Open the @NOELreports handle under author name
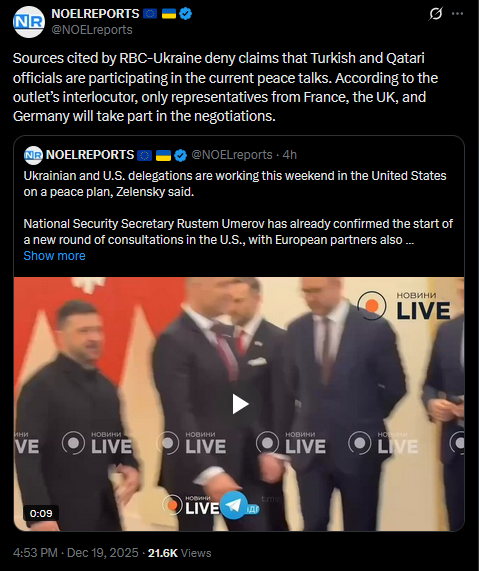Viewport: 479px width, 571px height. [x=92, y=30]
